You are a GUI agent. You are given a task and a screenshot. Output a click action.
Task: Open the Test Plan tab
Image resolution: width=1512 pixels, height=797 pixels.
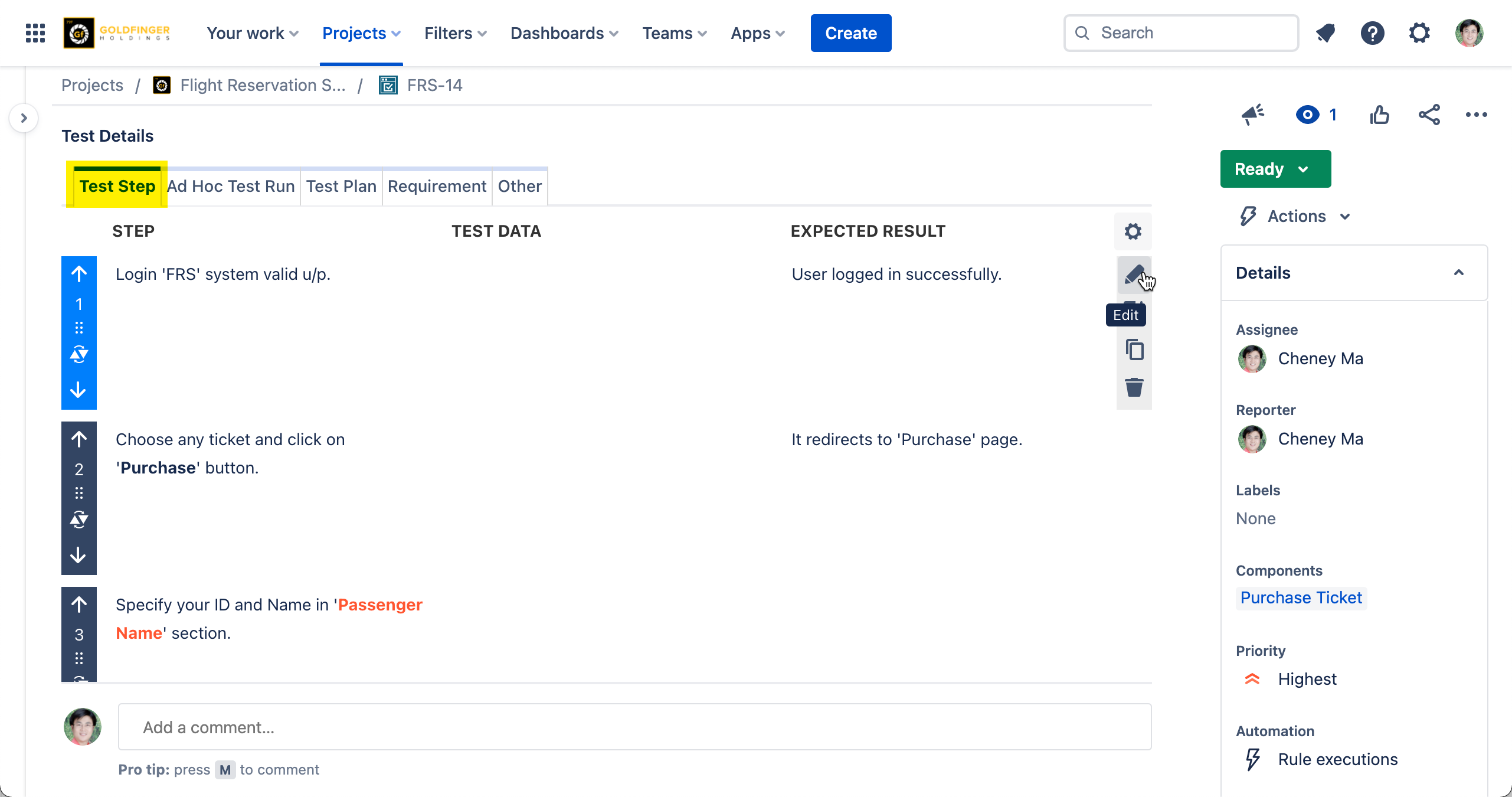point(341,187)
